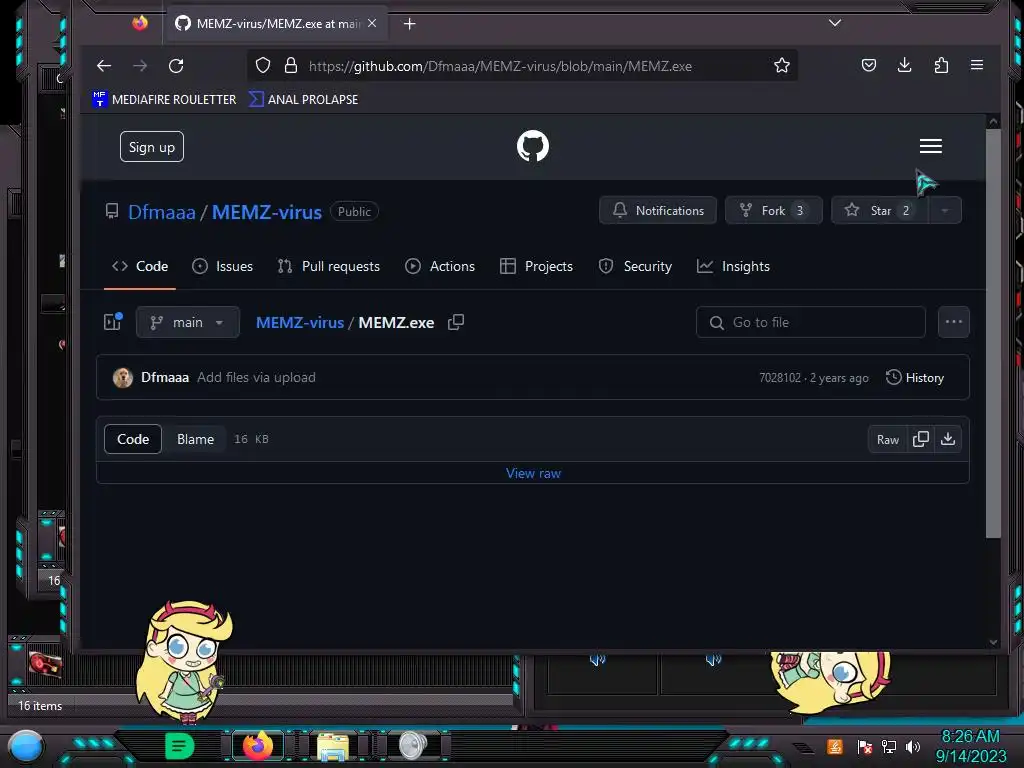The image size is (1024, 768).
Task: Open the Dfmaaa author link in commit row
Action: (165, 377)
